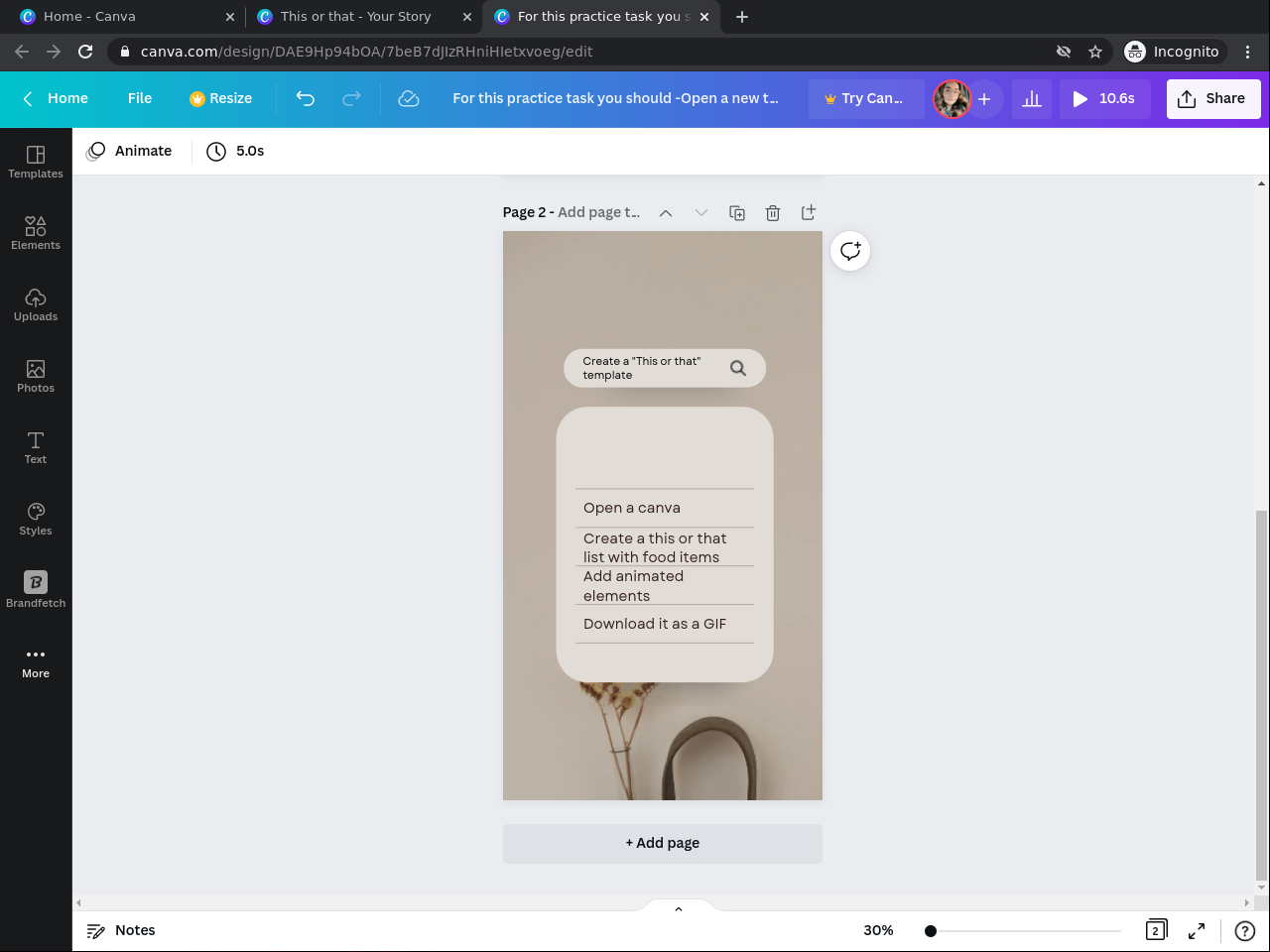This screenshot has height=952, width=1270.
Task: Open the Uploads panel
Action: click(36, 304)
